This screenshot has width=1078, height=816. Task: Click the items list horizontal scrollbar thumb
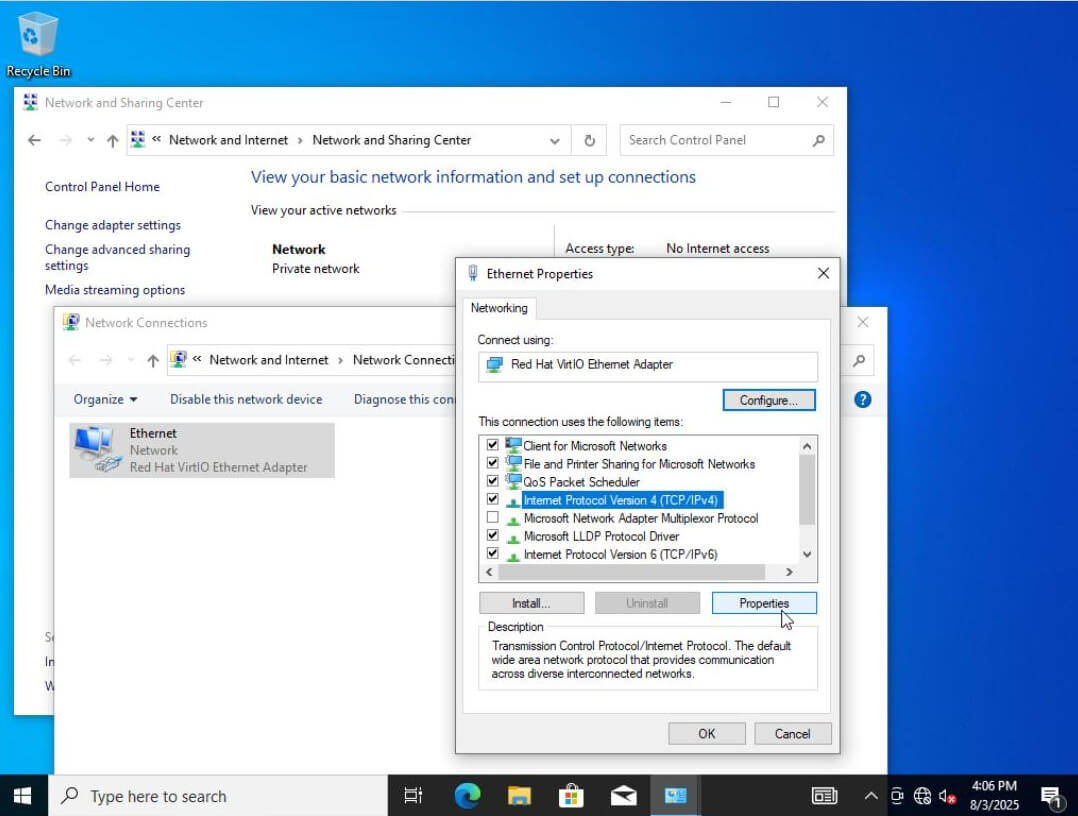631,572
